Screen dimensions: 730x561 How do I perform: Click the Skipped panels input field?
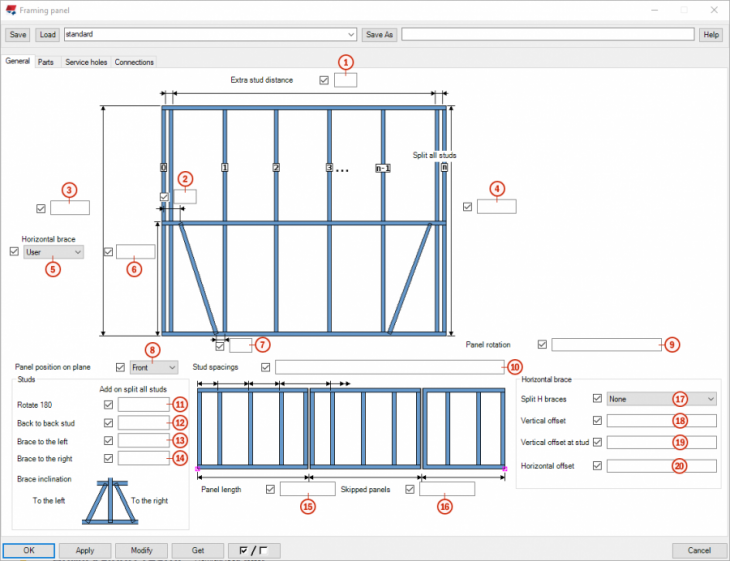coord(447,489)
